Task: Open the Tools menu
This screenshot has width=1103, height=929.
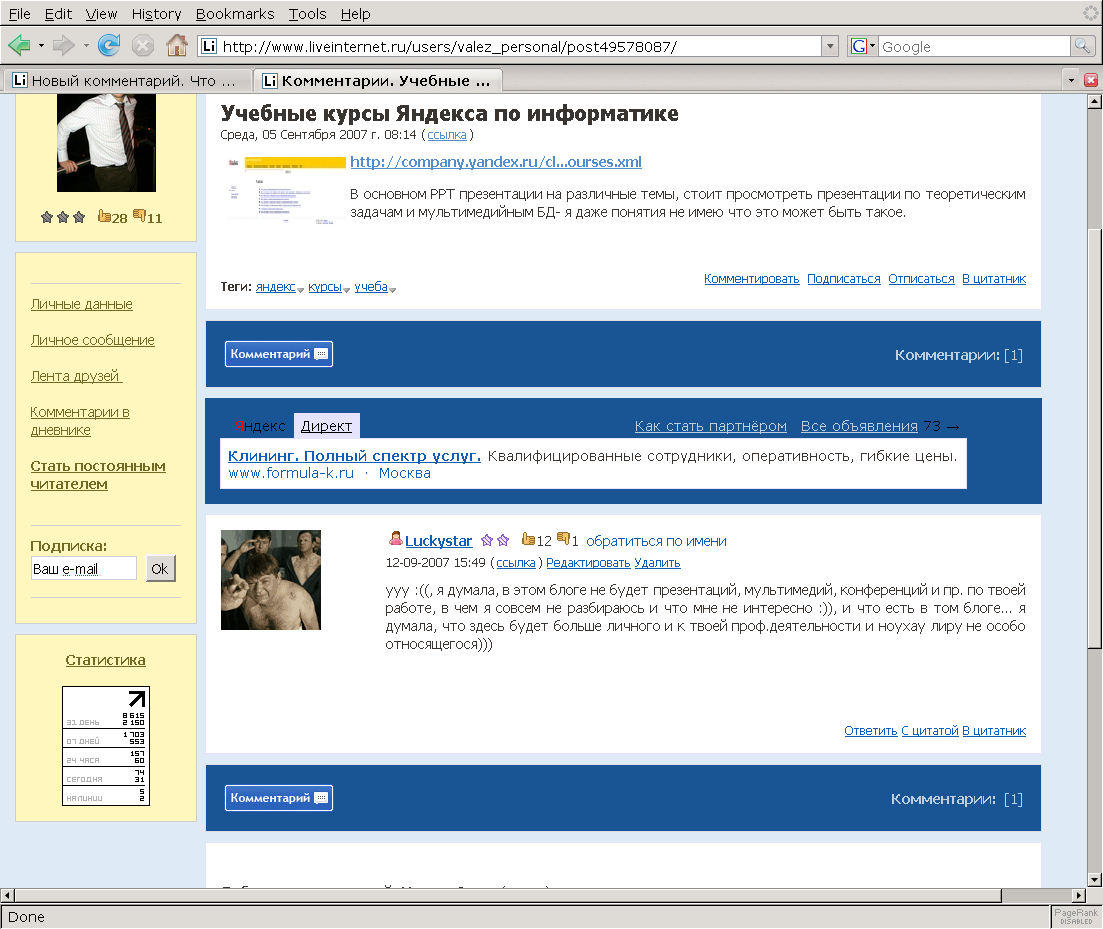Action: pyautogui.click(x=307, y=14)
